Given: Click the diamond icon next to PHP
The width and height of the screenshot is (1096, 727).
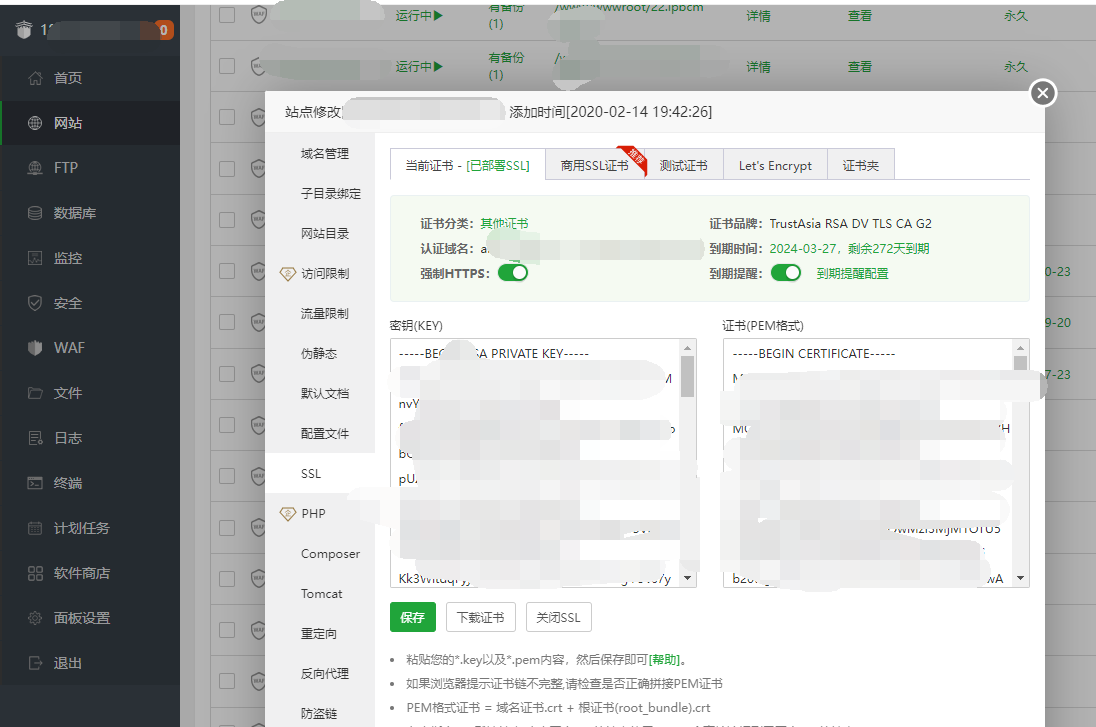Looking at the screenshot, I should (x=287, y=514).
